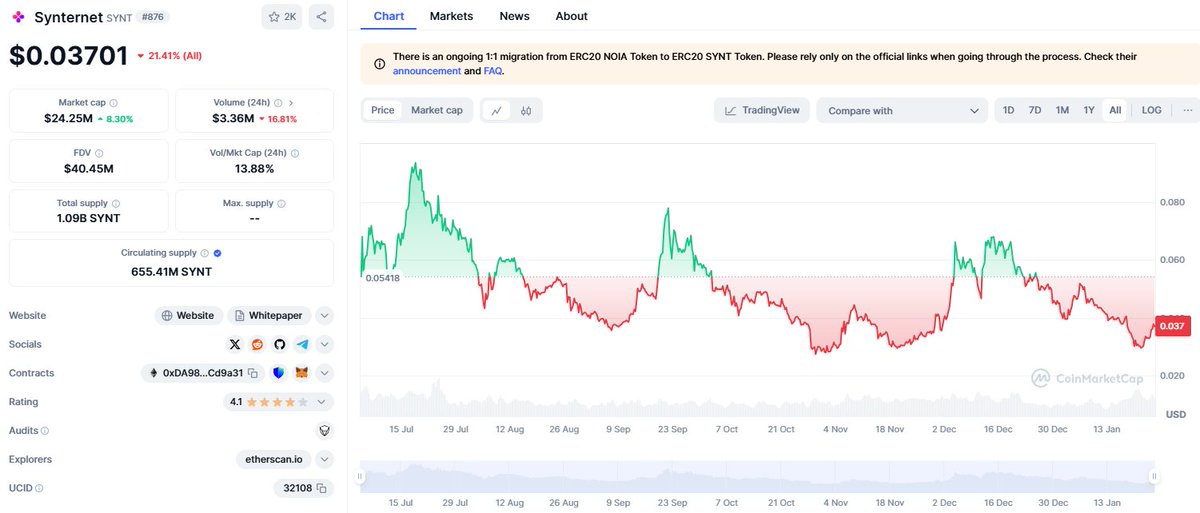
Task: Click the info icon next to Market cap
Action: 113,103
